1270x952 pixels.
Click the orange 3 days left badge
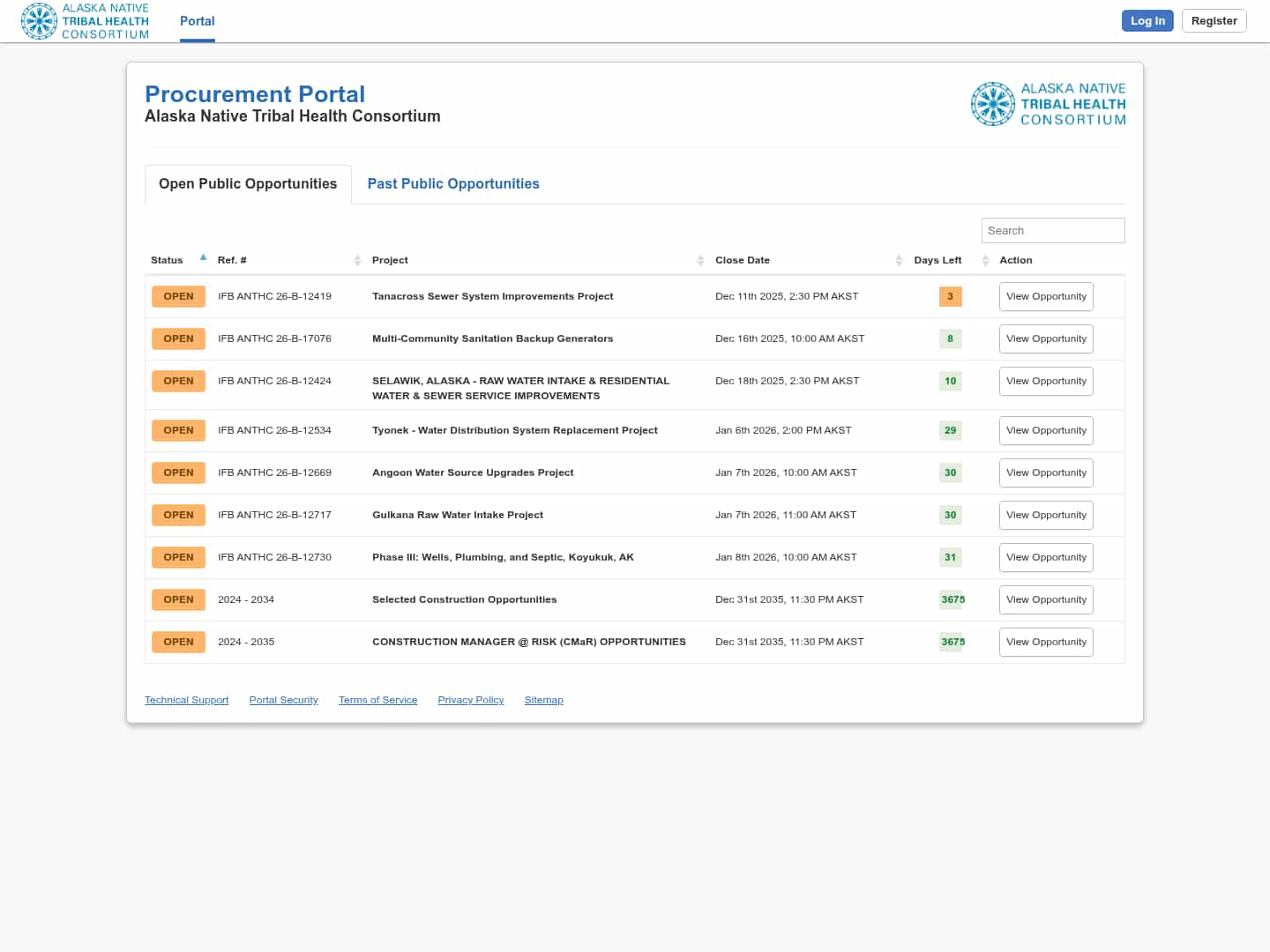[x=950, y=296]
